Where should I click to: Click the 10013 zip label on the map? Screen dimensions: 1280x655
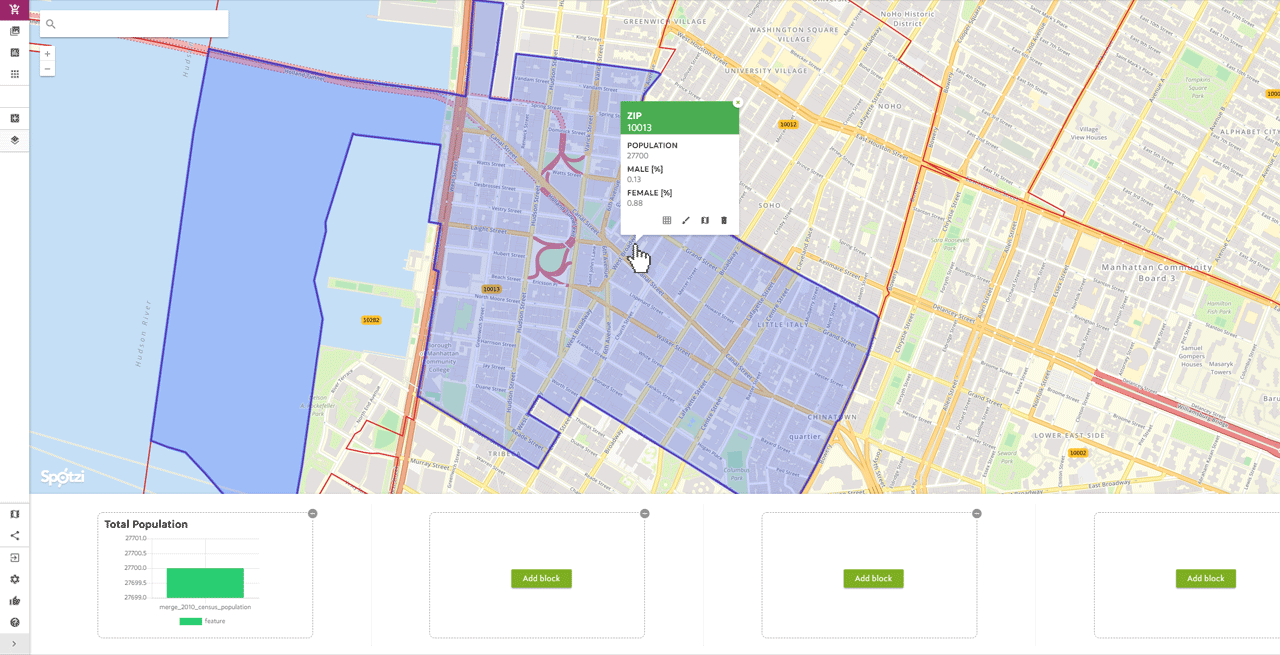[x=490, y=289]
